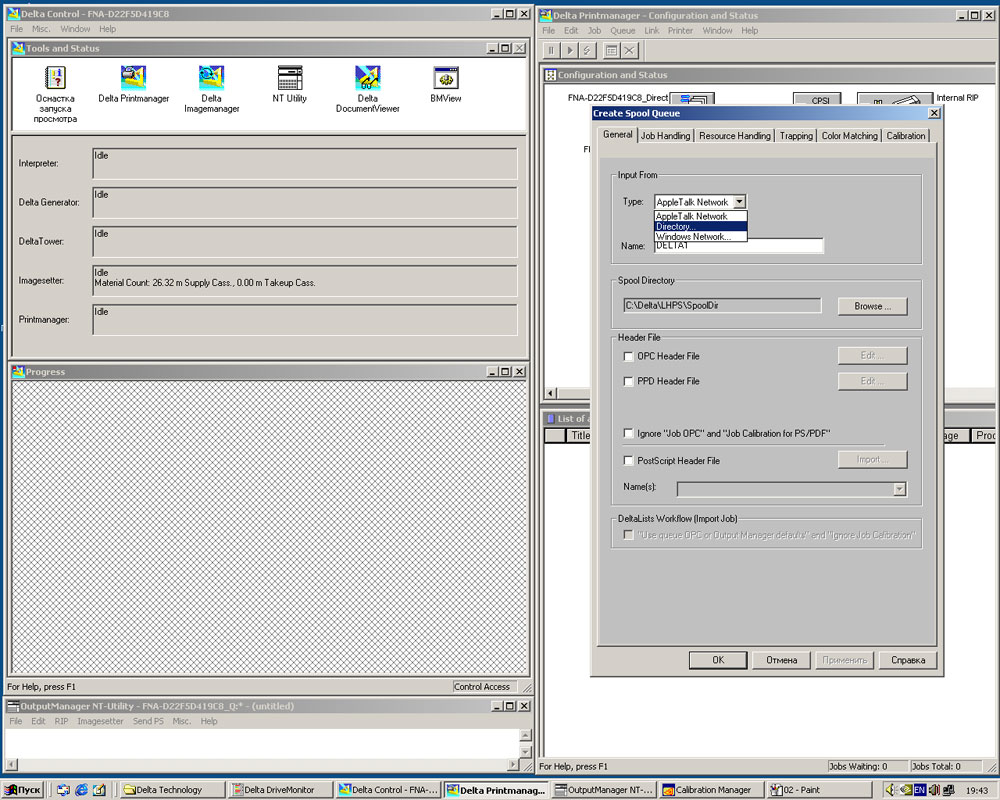Click the Type combo box arrow
The height and width of the screenshot is (800, 1000).
pyautogui.click(x=739, y=202)
